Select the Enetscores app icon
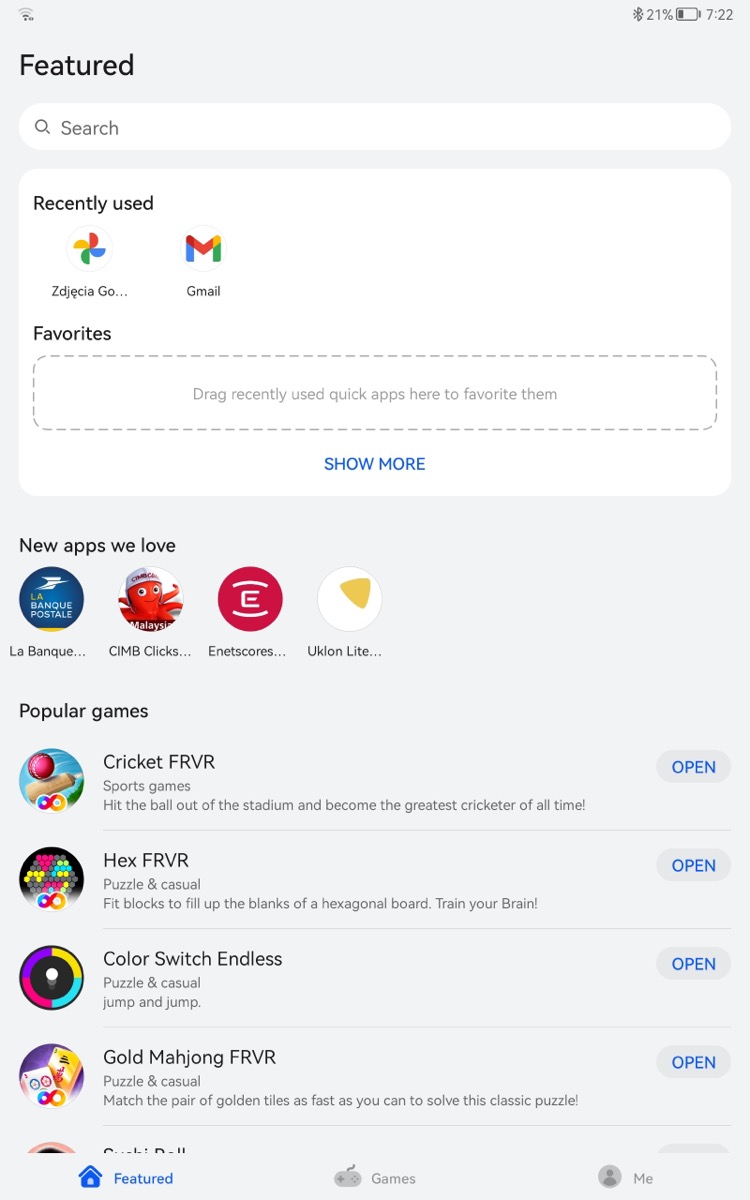750x1200 pixels. (x=250, y=599)
